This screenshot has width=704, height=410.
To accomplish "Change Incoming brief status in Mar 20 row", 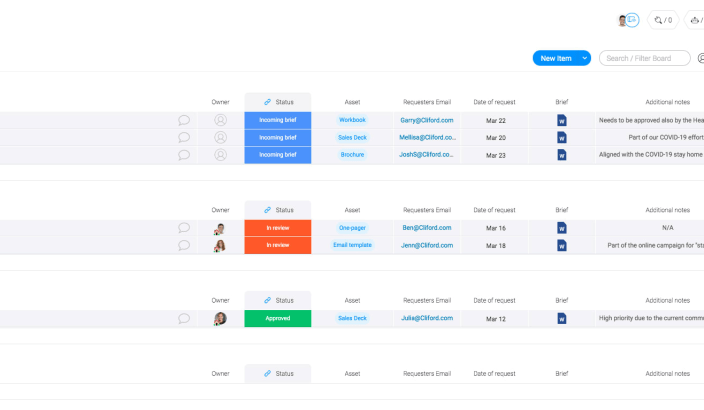I will coord(277,137).
